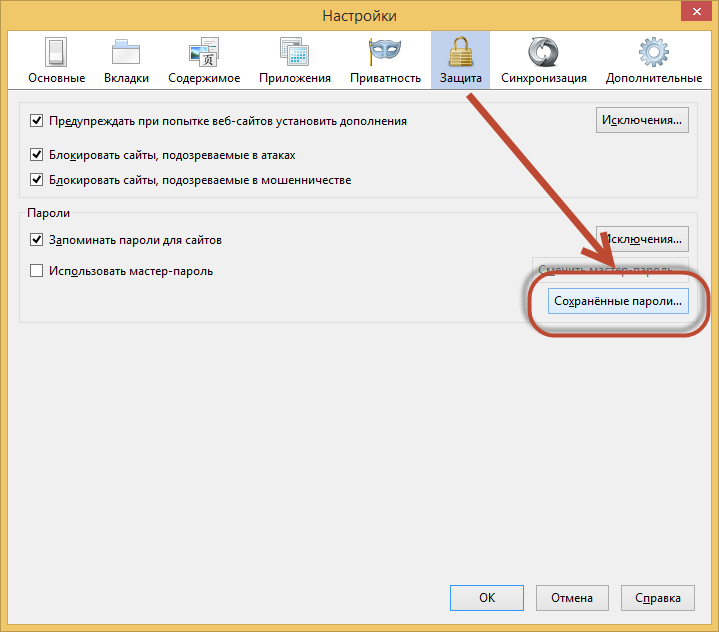The image size is (719, 632).
Task: Select the Приложения panel icon
Action: 294,59
